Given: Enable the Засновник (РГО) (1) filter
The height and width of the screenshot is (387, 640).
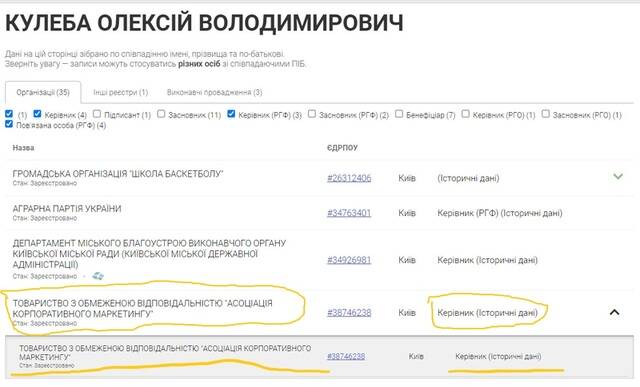Looking at the screenshot, I should tap(545, 114).
